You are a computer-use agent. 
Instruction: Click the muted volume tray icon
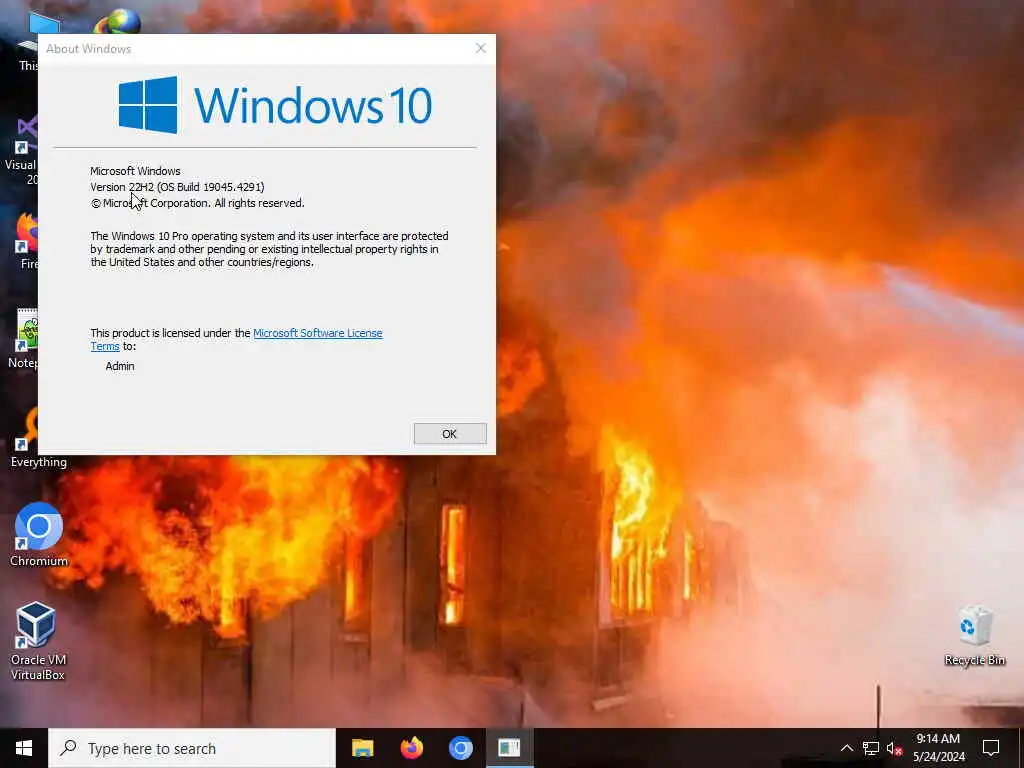pyautogui.click(x=894, y=748)
